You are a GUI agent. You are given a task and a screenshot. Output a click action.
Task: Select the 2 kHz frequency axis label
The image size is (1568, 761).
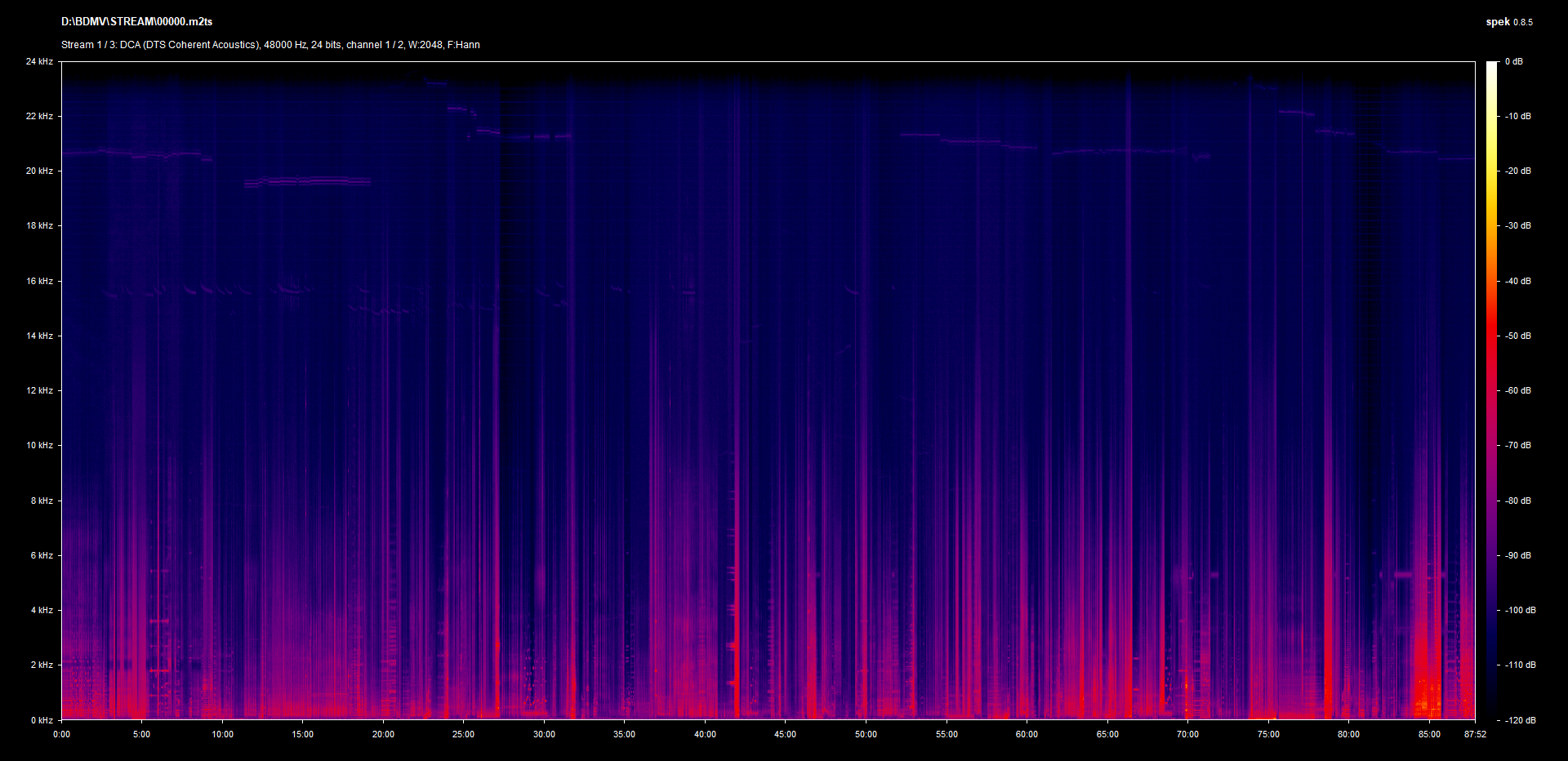[x=42, y=665]
